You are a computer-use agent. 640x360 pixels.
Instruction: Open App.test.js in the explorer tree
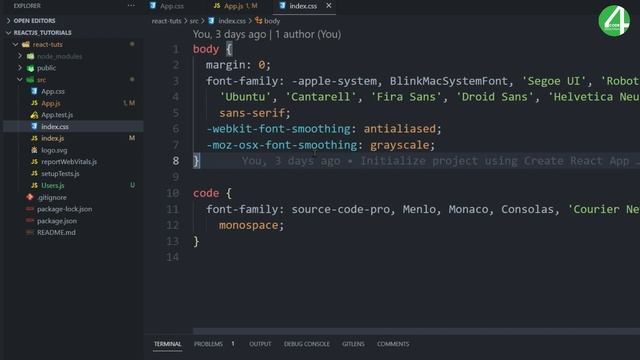coord(57,115)
